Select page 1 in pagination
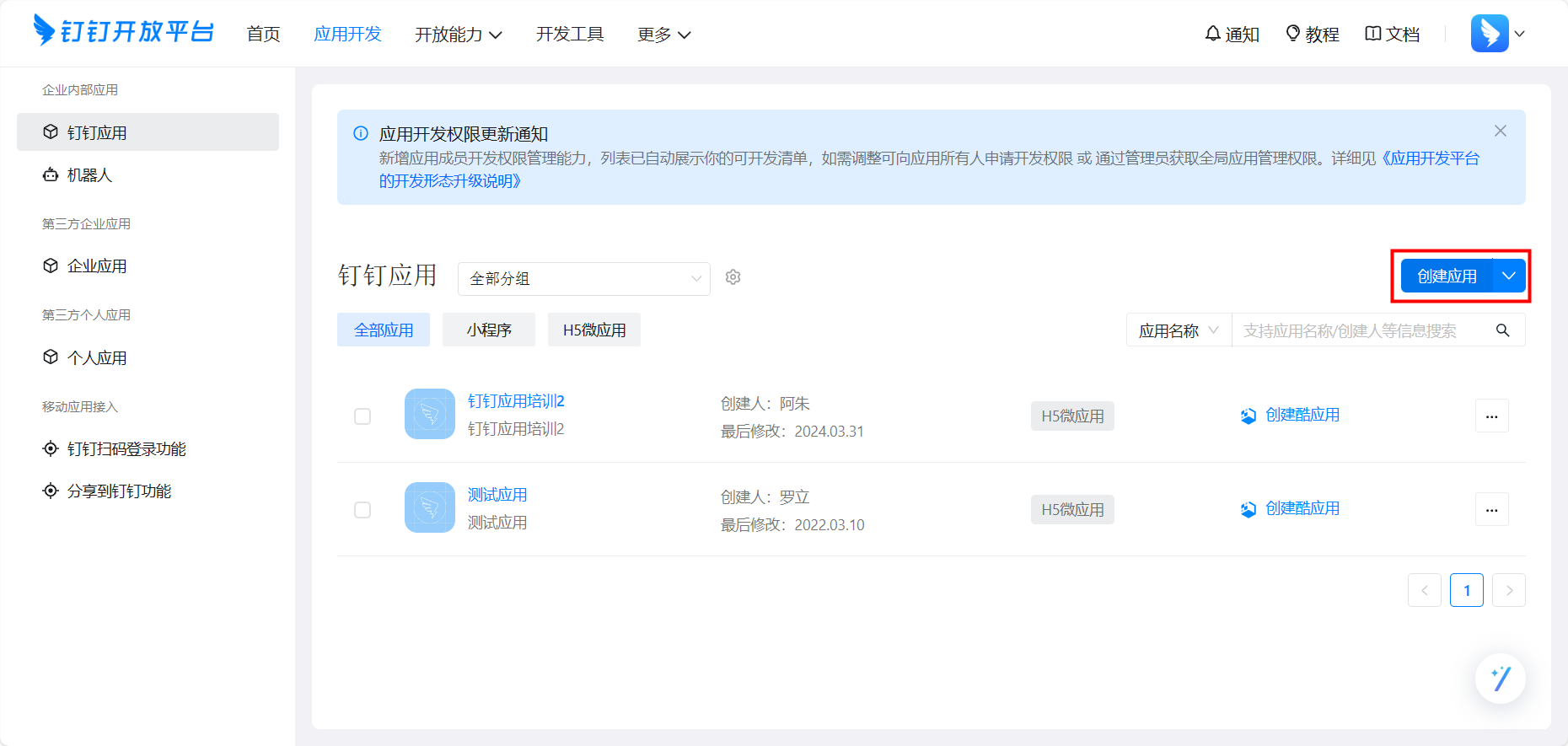1568x746 pixels. click(1467, 590)
